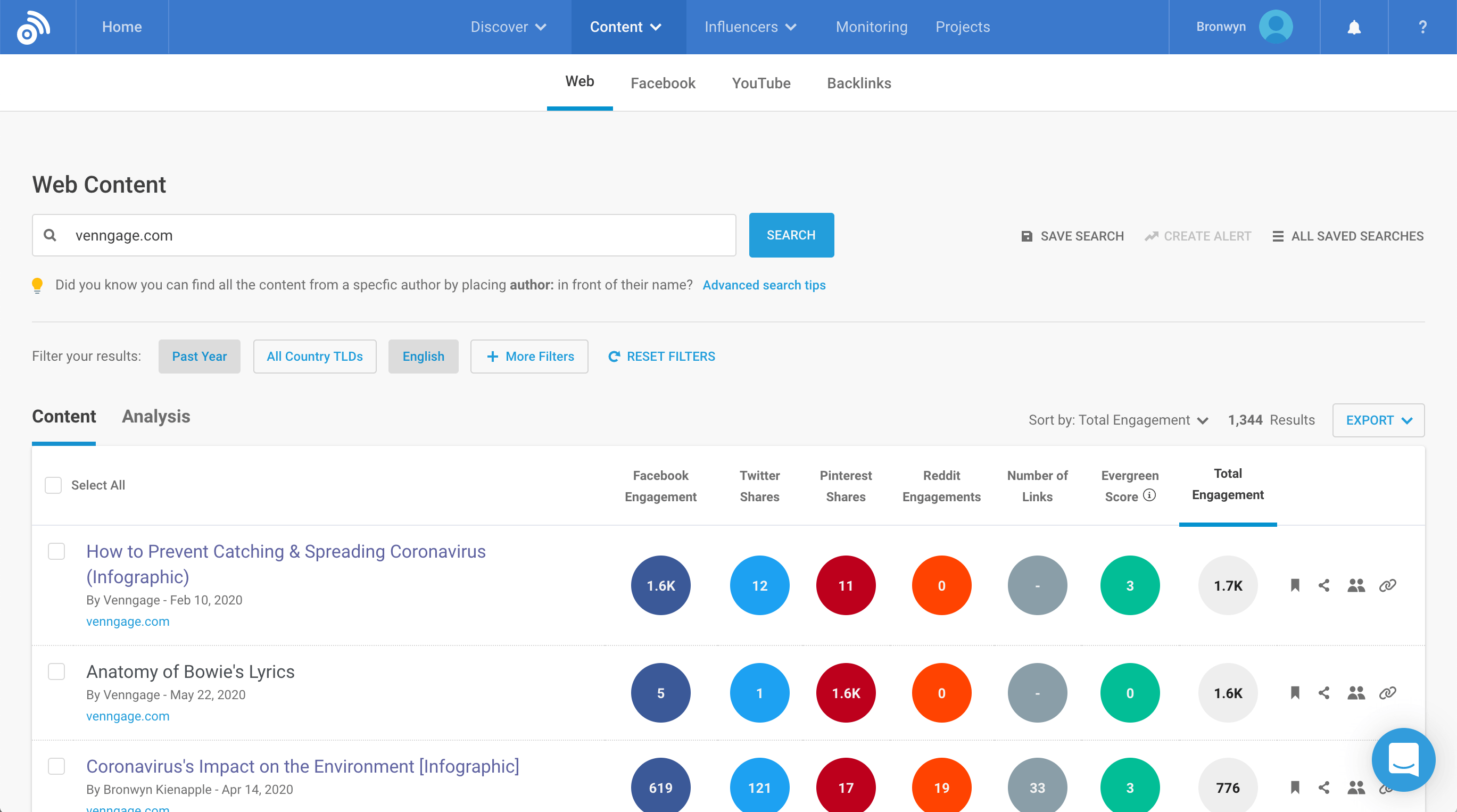Go to Home
Image resolution: width=1457 pixels, height=812 pixels.
pos(122,27)
